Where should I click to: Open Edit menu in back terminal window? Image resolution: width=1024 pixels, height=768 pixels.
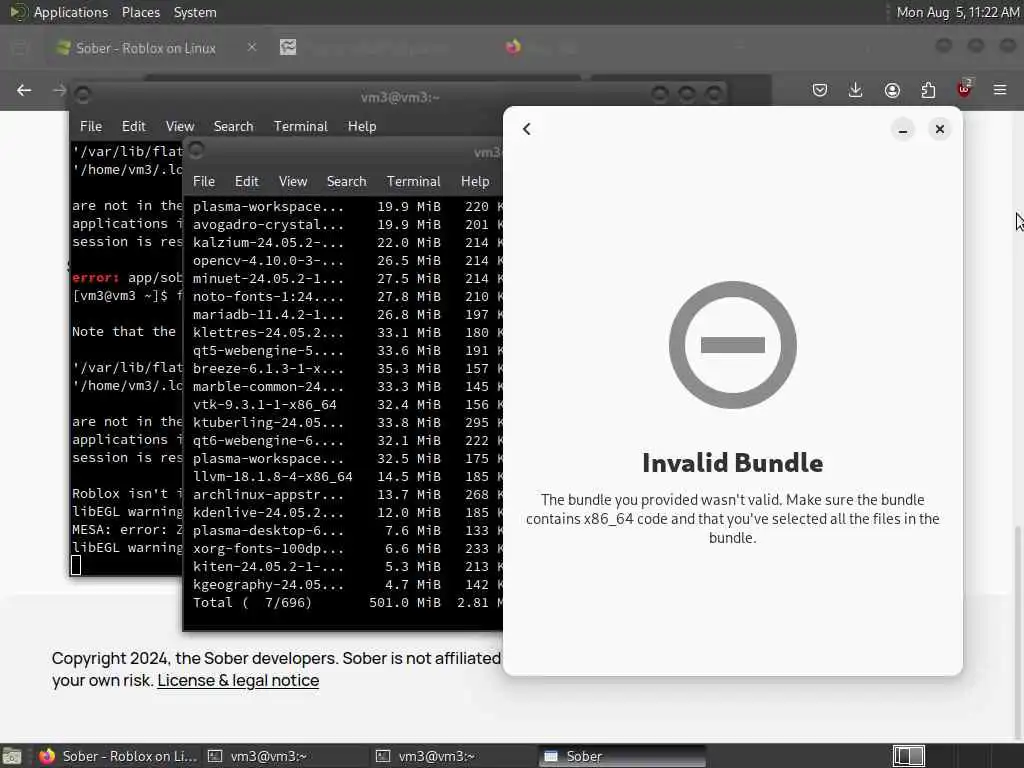pyautogui.click(x=133, y=126)
